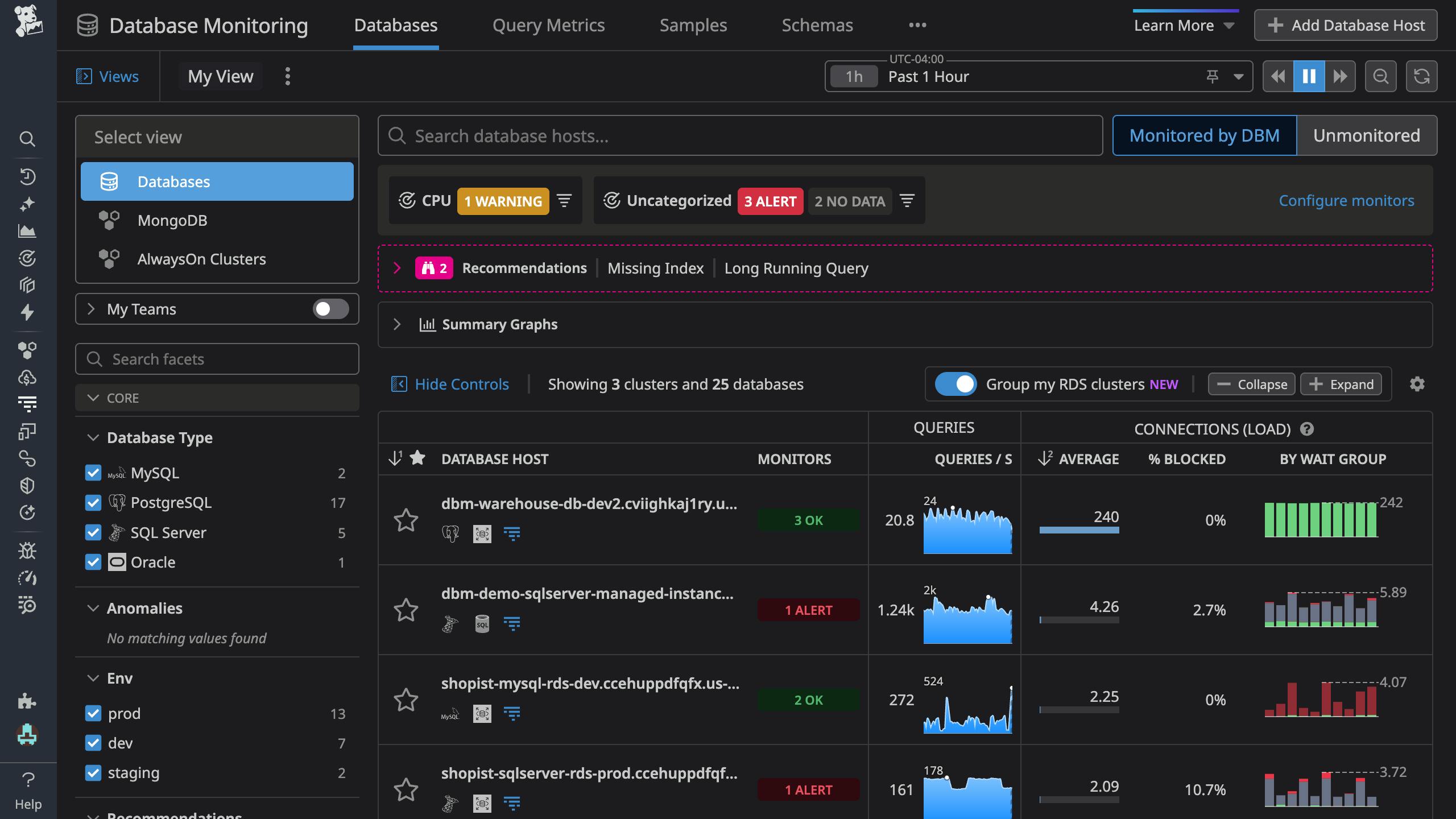
Task: Click Add Database Host button
Action: coord(1345,25)
